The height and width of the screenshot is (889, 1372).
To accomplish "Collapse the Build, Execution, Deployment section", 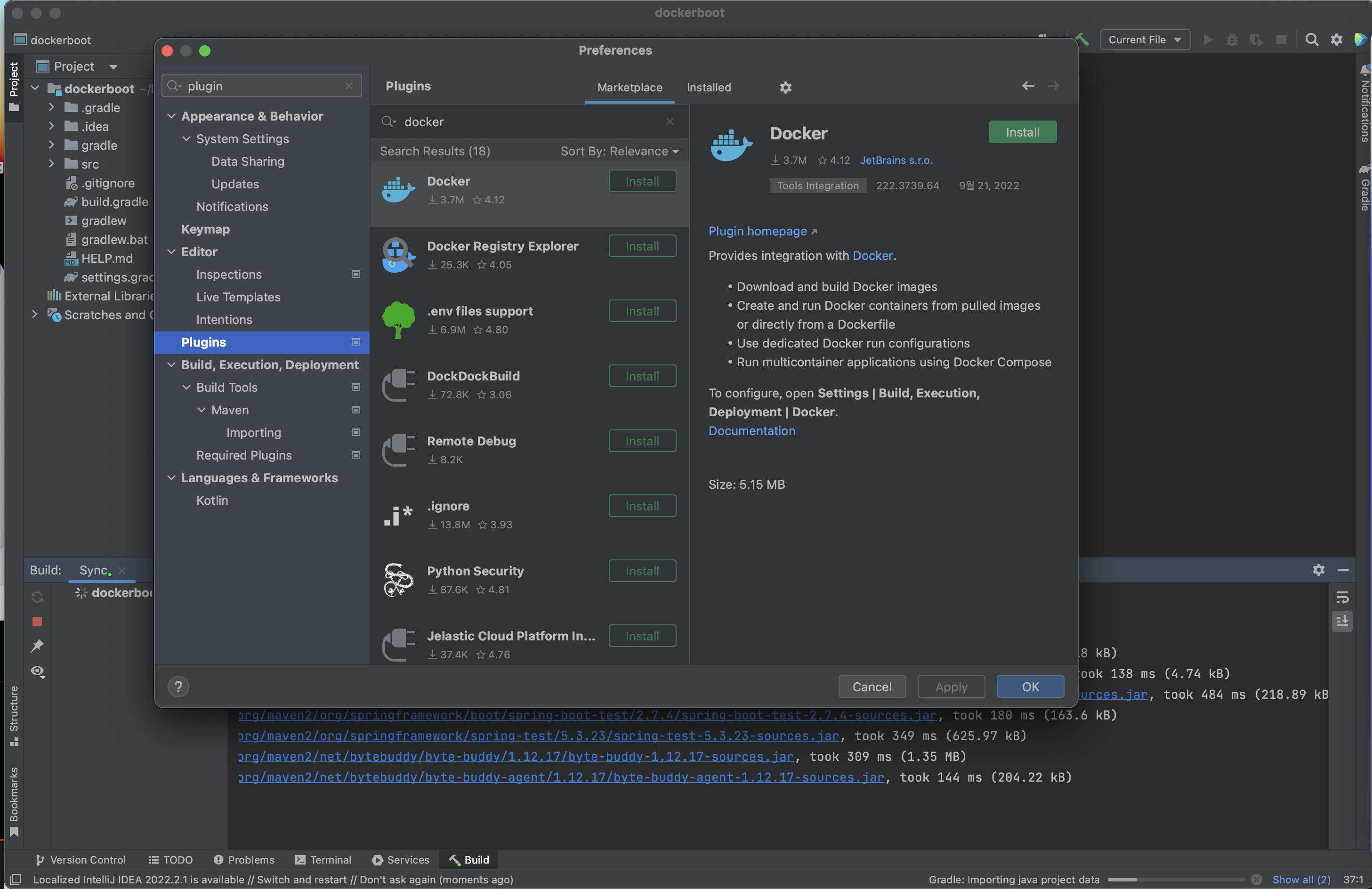I will [x=171, y=365].
